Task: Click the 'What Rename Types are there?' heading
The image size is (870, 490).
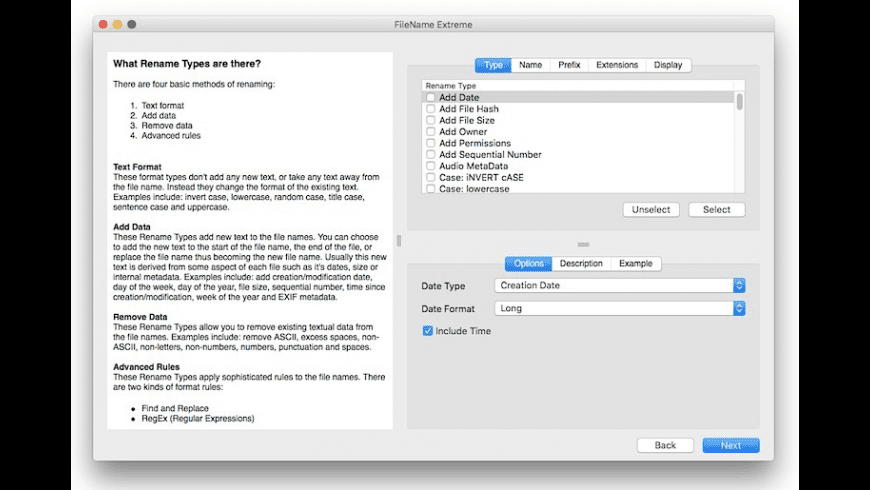Action: [187, 64]
